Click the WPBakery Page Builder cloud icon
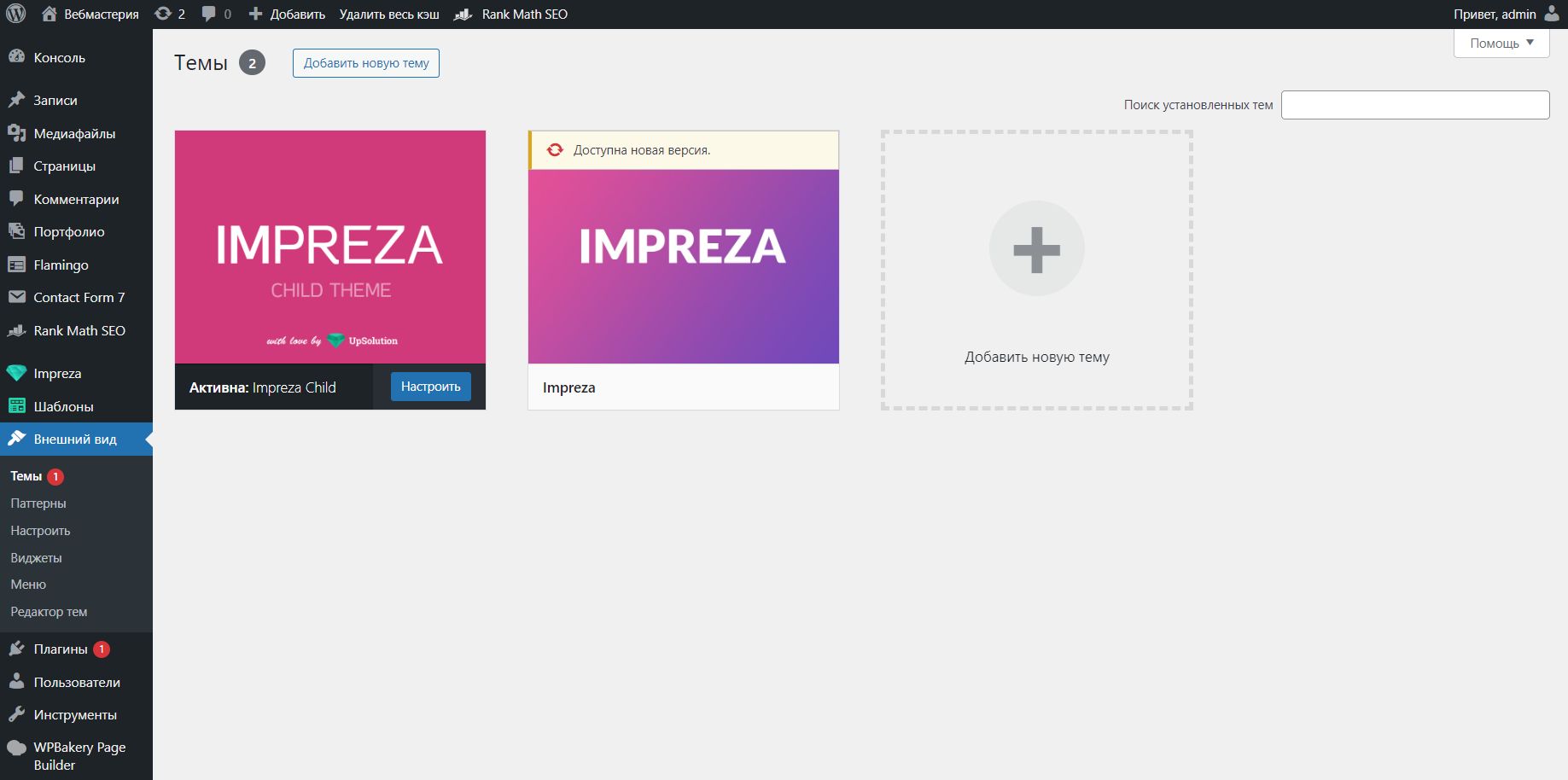 16,748
